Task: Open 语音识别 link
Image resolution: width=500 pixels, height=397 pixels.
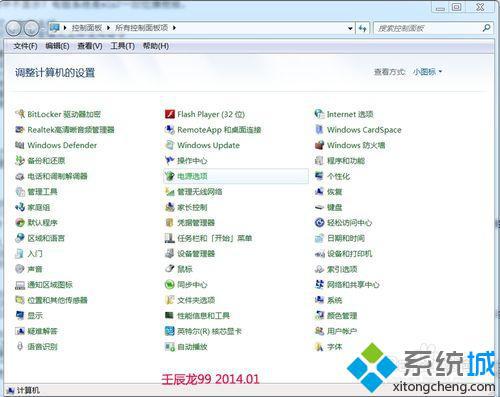Action: click(x=42, y=347)
